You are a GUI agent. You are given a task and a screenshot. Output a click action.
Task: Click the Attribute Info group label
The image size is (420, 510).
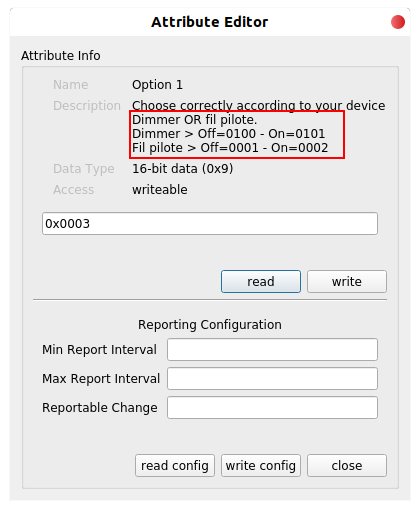[61, 56]
